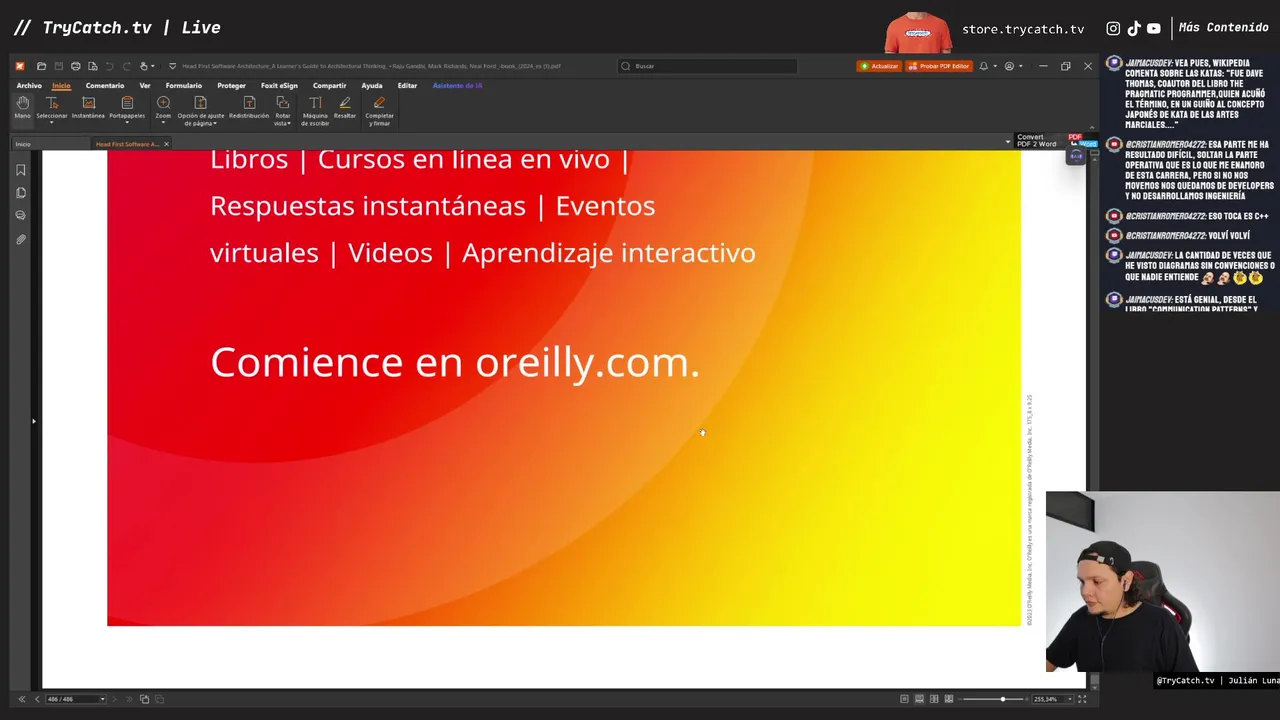Image resolution: width=1280 pixels, height=720 pixels.
Task: Switch to facing pages view mode
Action: tap(934, 699)
